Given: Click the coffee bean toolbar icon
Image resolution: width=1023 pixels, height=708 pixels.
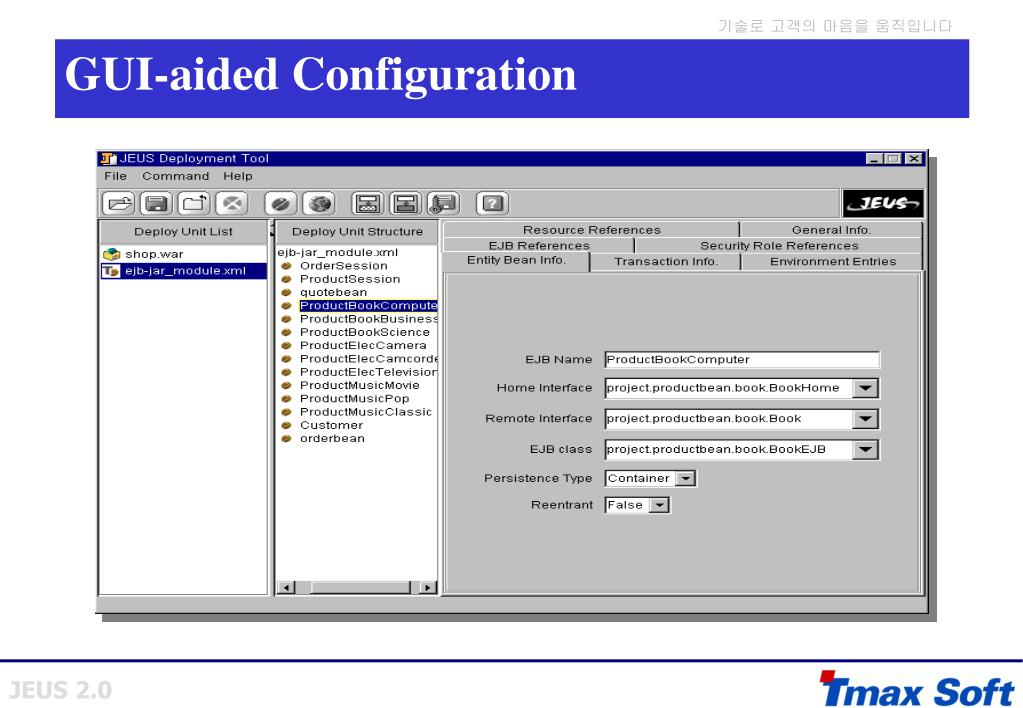Looking at the screenshot, I should [281, 204].
